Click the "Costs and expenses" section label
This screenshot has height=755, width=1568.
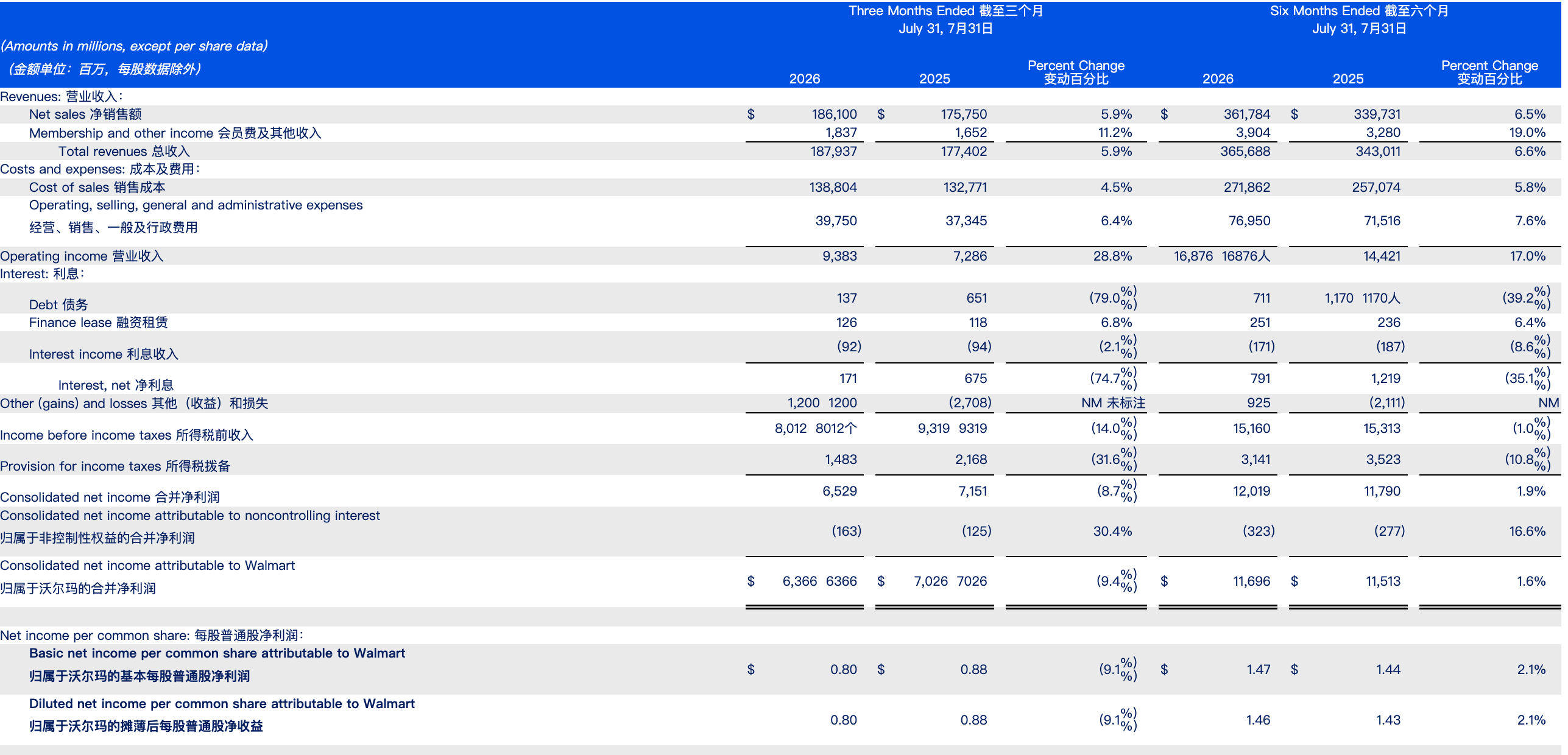(100, 169)
